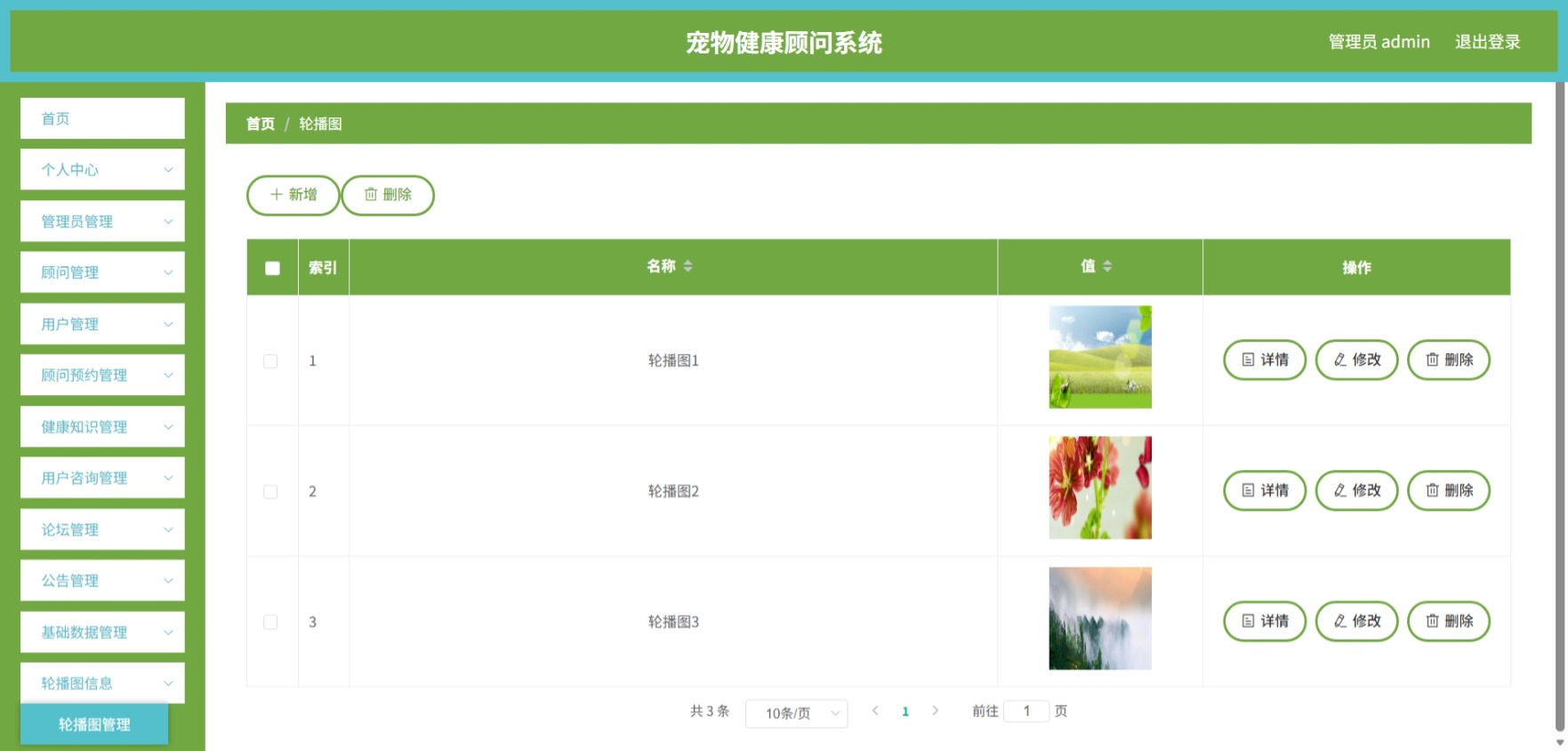Open 详情 for 轮播图2
This screenshot has height=751, width=1568.
click(x=1265, y=491)
